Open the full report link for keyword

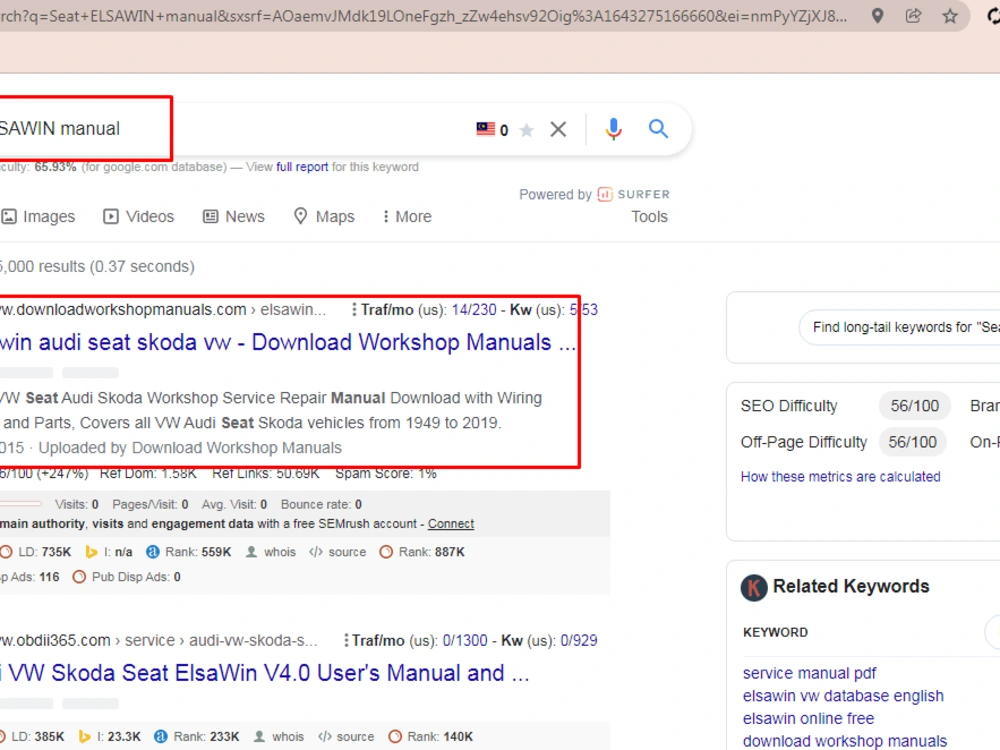click(302, 167)
